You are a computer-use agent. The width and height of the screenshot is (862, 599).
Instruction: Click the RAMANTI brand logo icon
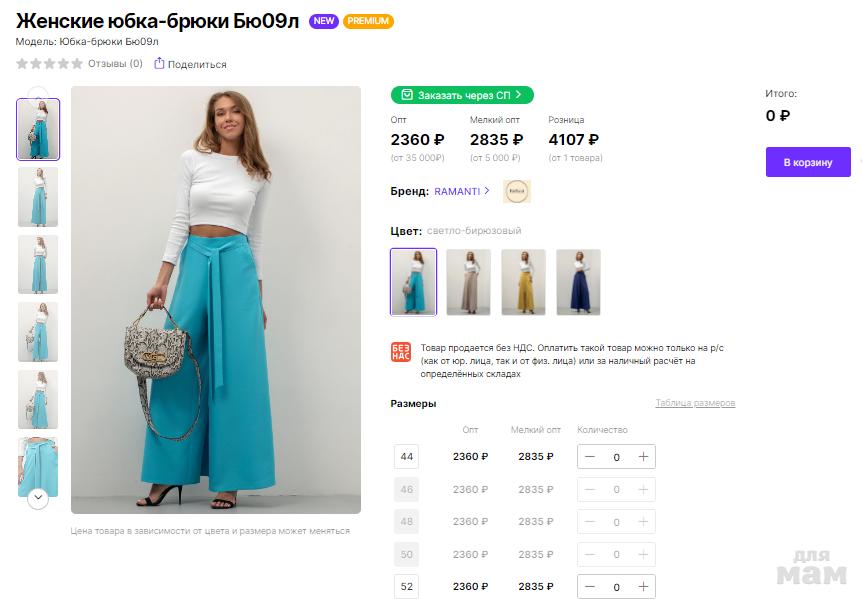point(517,191)
